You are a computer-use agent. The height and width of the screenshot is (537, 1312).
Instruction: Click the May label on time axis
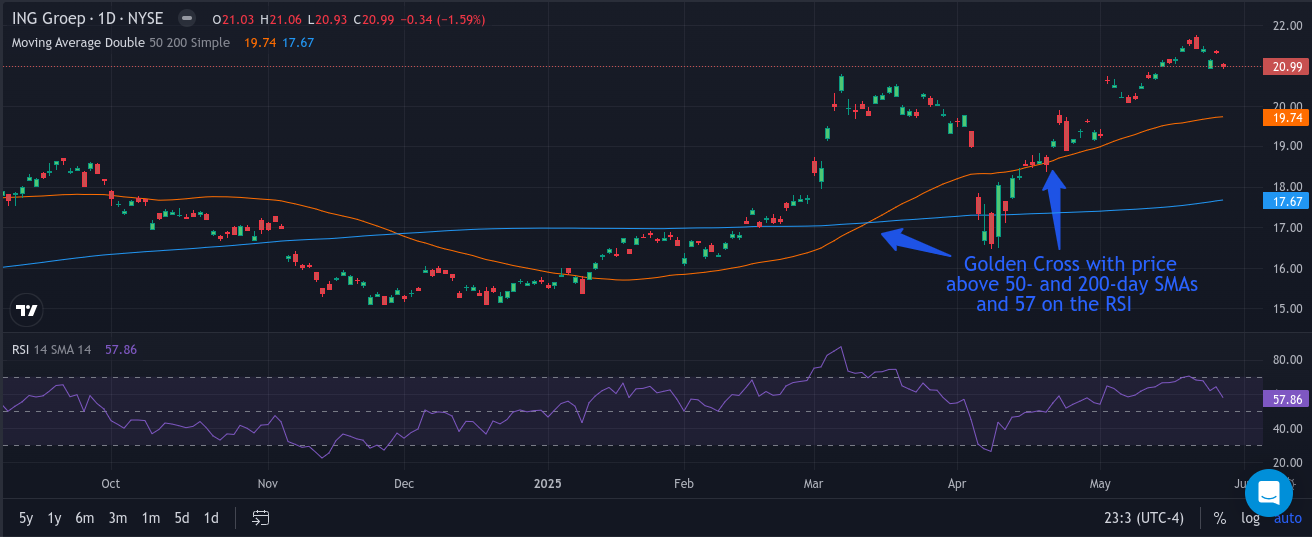[1100, 483]
